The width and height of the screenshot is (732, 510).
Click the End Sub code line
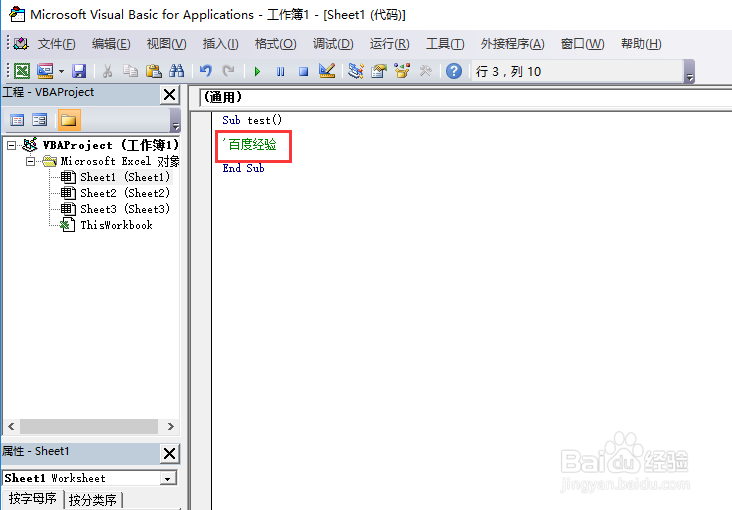243,168
